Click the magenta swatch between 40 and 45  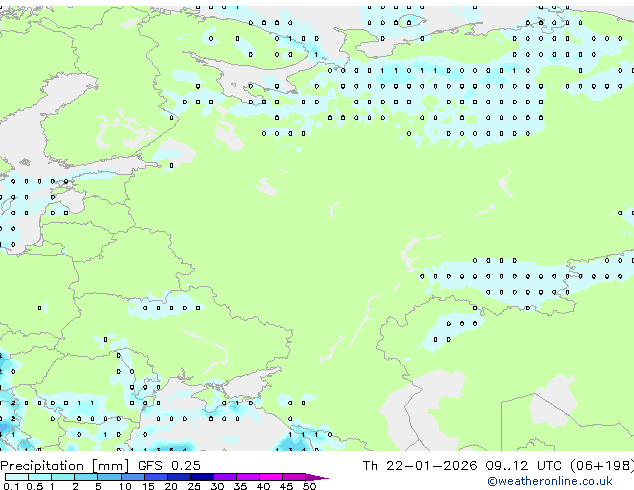[271, 477]
